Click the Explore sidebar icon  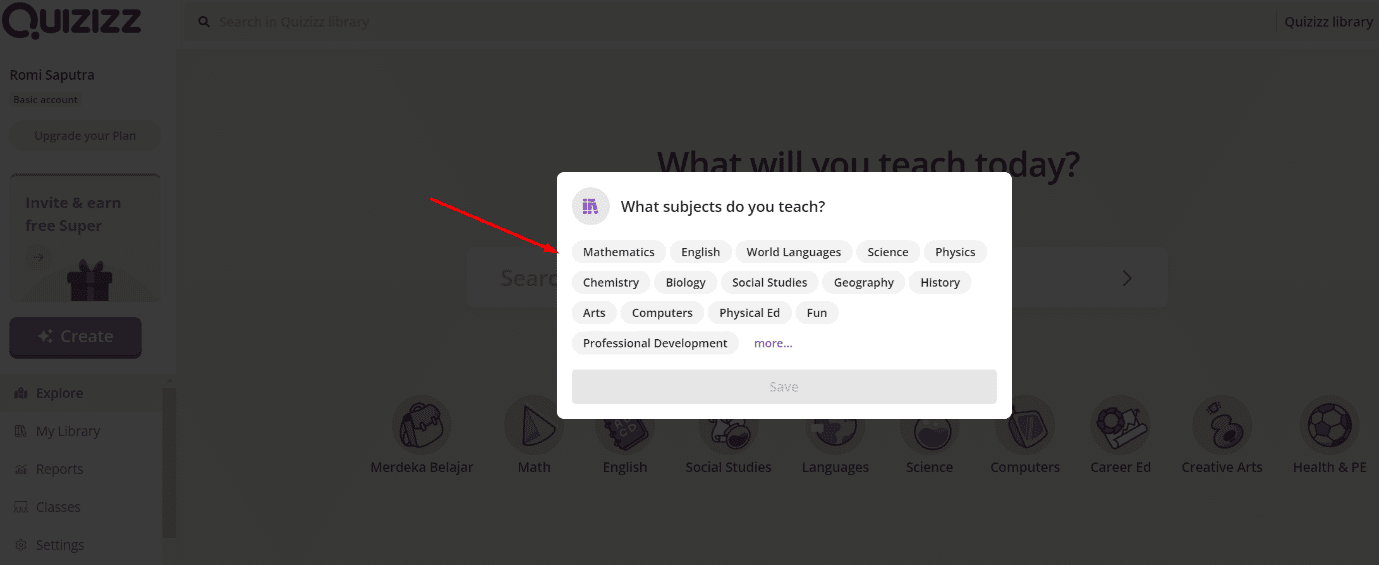[21, 393]
